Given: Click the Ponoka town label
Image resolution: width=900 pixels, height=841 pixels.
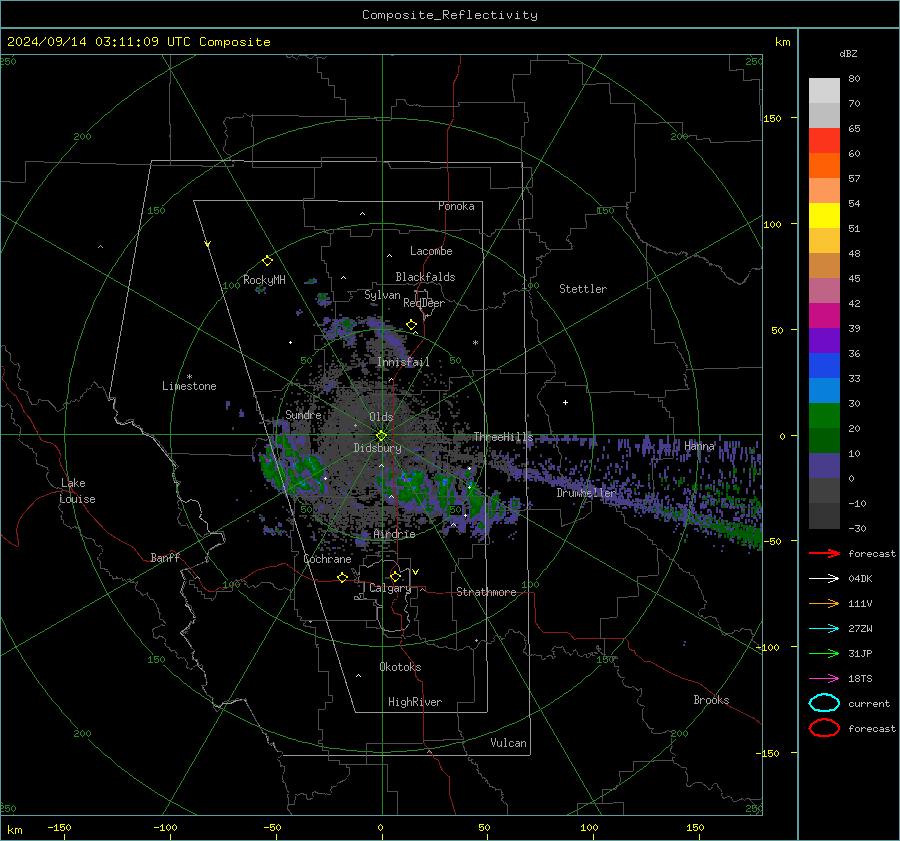Looking at the screenshot, I should 456,206.
